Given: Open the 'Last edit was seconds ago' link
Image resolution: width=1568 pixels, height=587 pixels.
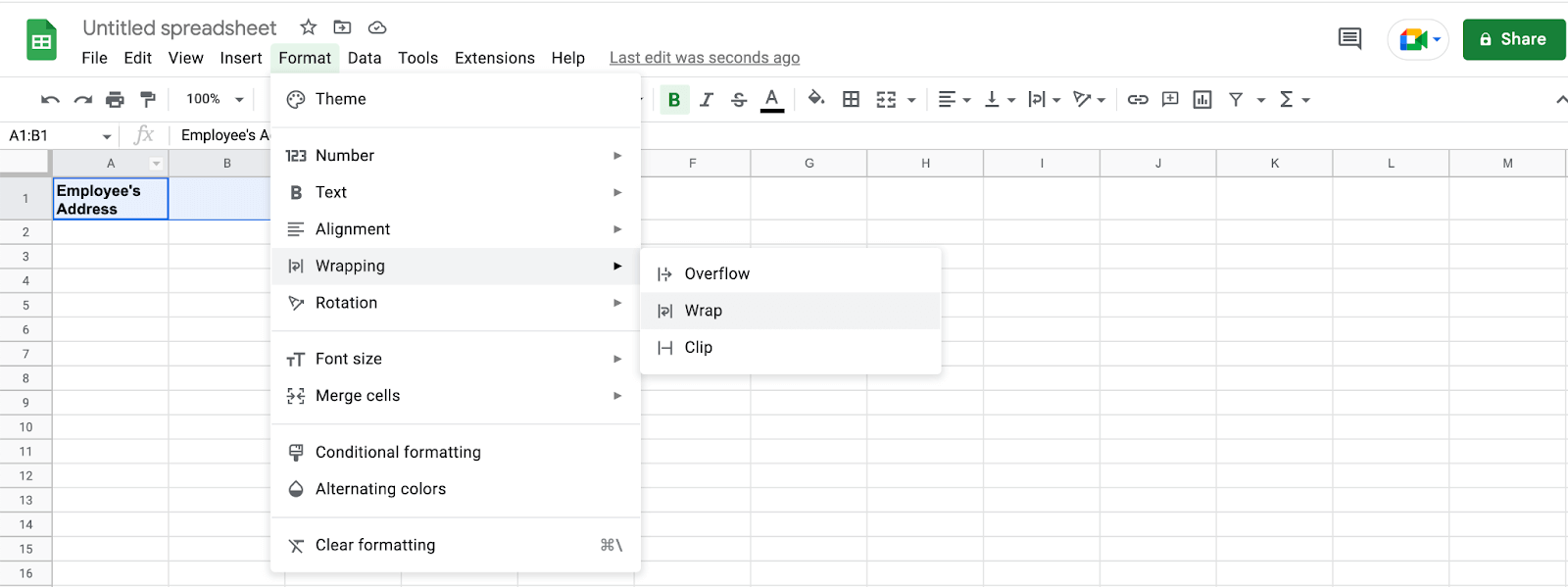Looking at the screenshot, I should coord(704,58).
